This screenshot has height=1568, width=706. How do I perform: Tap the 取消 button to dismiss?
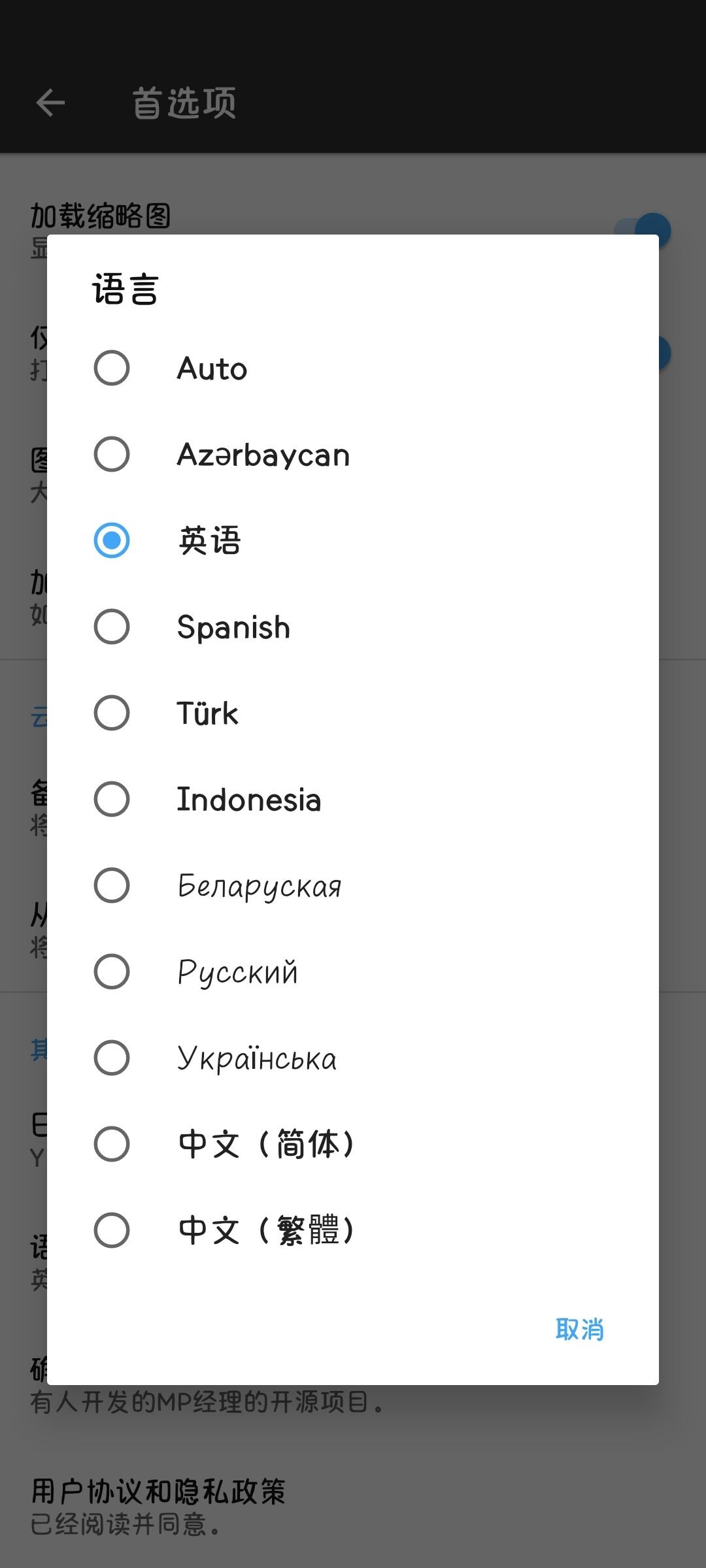coord(579,1330)
